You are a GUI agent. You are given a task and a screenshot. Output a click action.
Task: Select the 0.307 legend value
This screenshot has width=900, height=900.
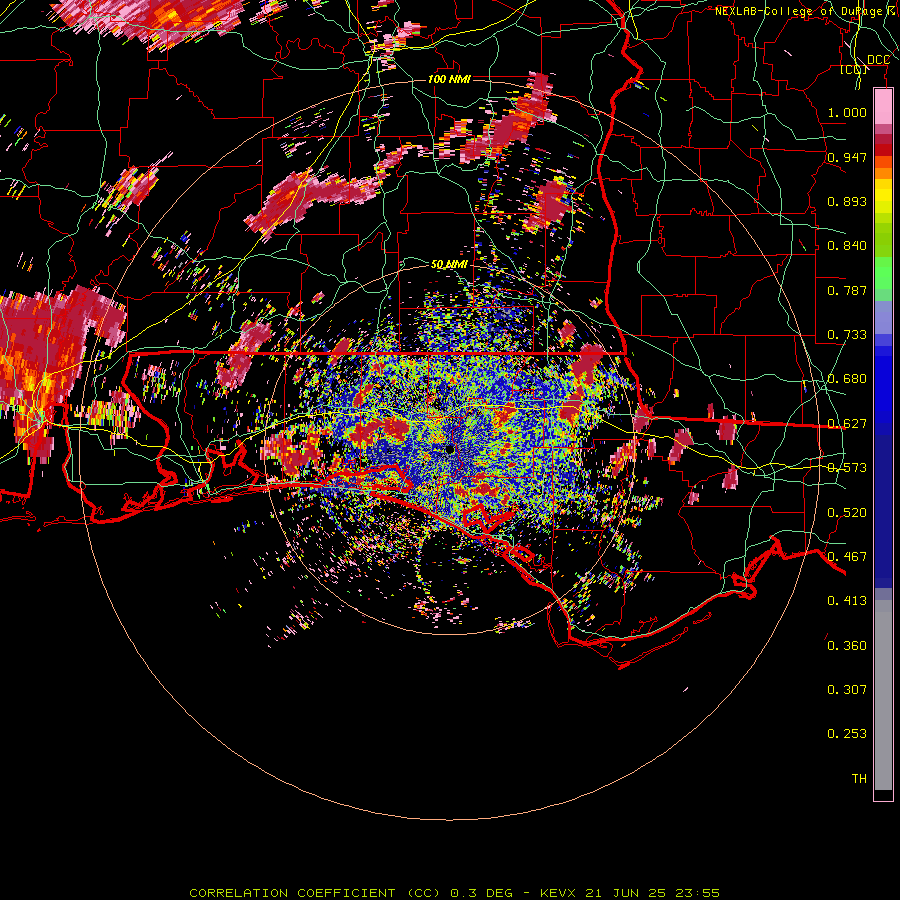pyautogui.click(x=847, y=690)
